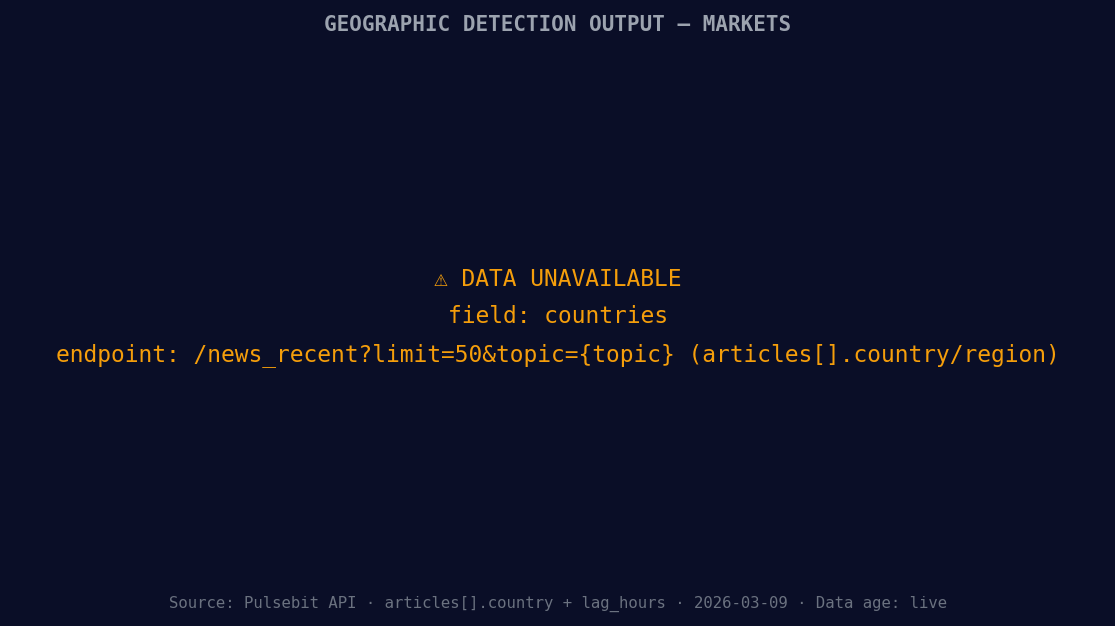Click the warning triangle icon
The width and height of the screenshot is (1115, 626).
(441, 280)
